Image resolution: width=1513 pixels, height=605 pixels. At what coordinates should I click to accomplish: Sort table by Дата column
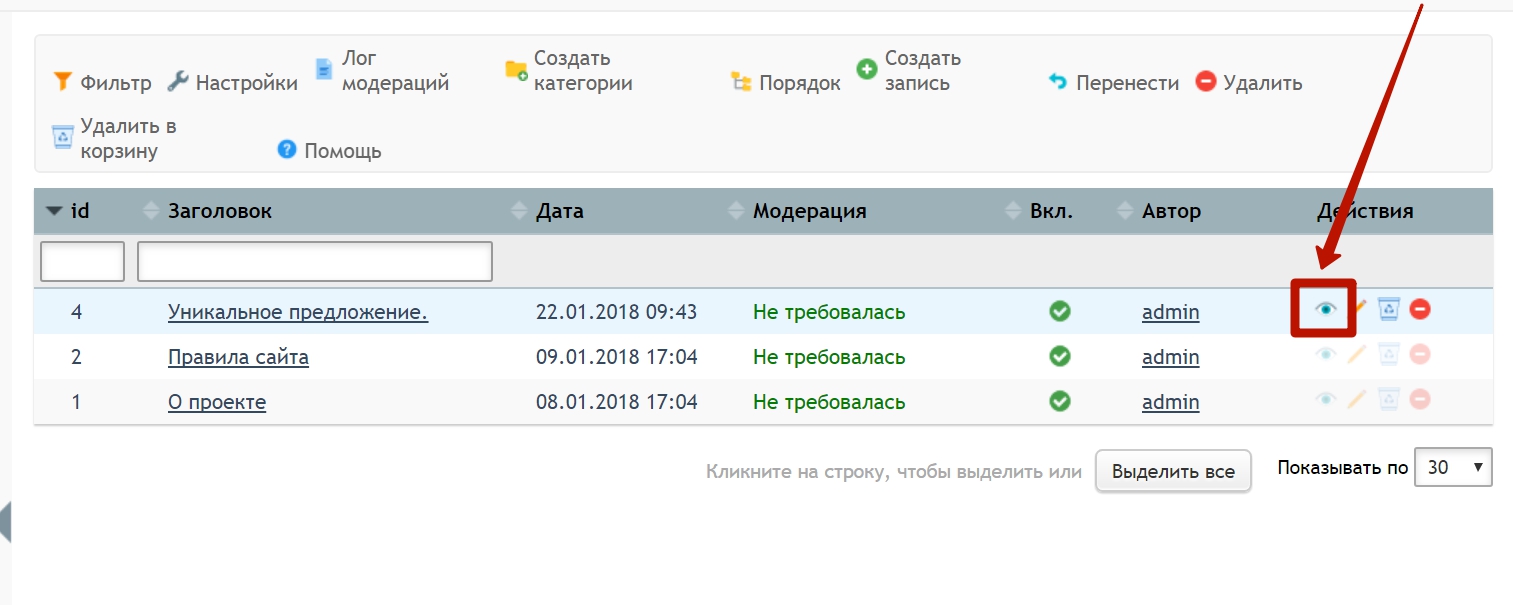[559, 211]
